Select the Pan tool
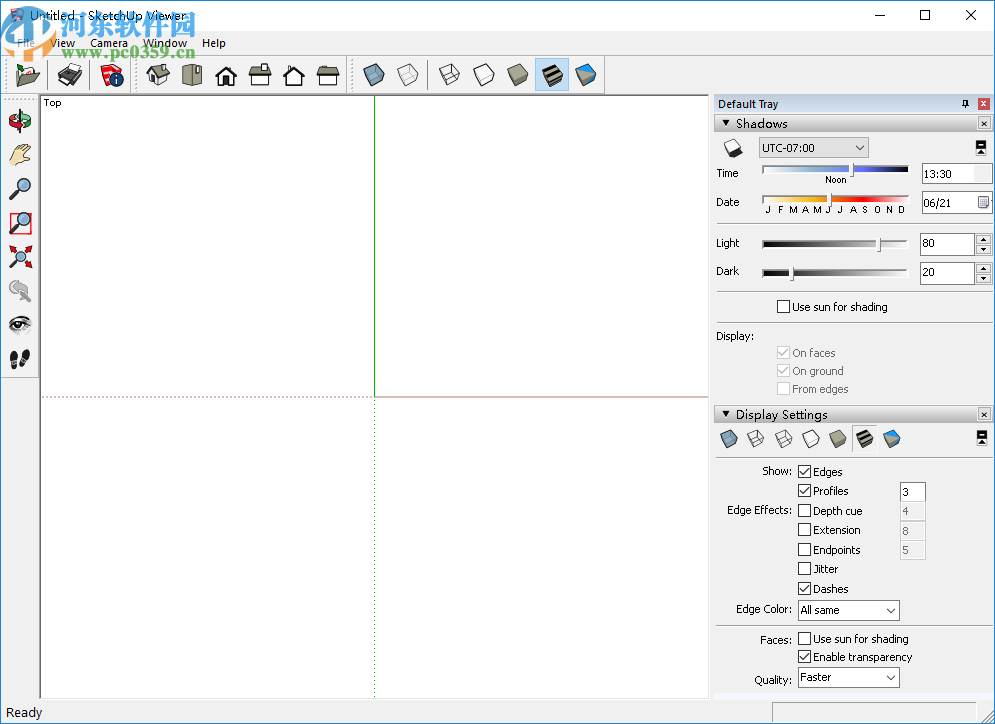995x724 pixels. point(20,154)
